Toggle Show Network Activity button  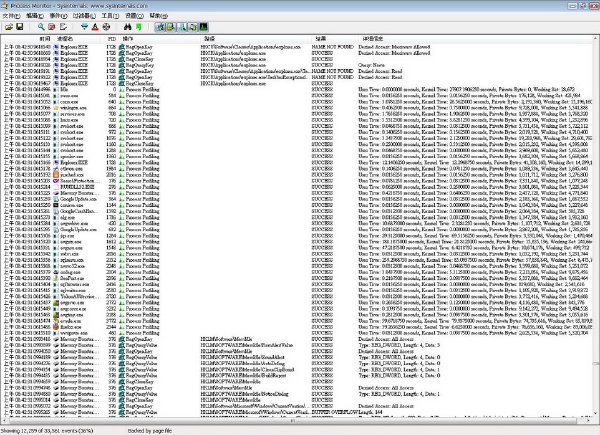point(182,27)
